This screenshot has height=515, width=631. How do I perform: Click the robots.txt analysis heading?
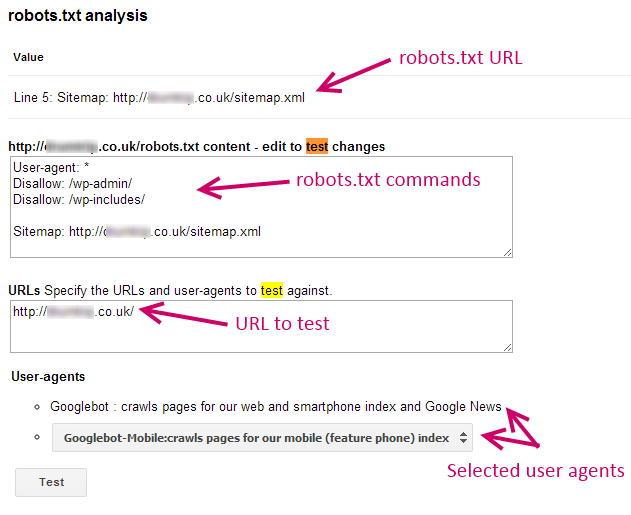(x=78, y=16)
